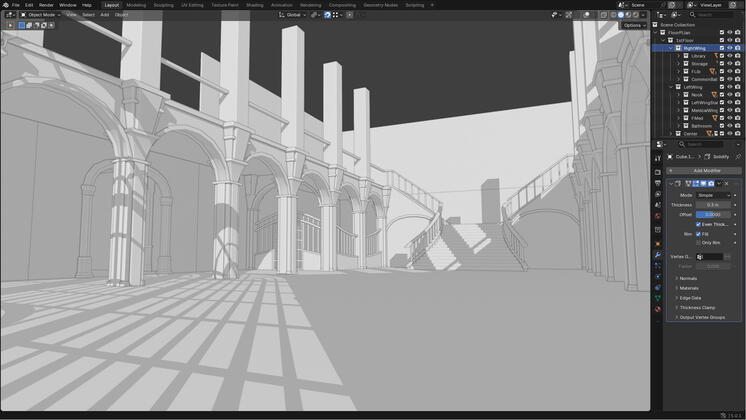The image size is (746, 420).
Task: Open the viewport Options dropdown
Action: [634, 25]
